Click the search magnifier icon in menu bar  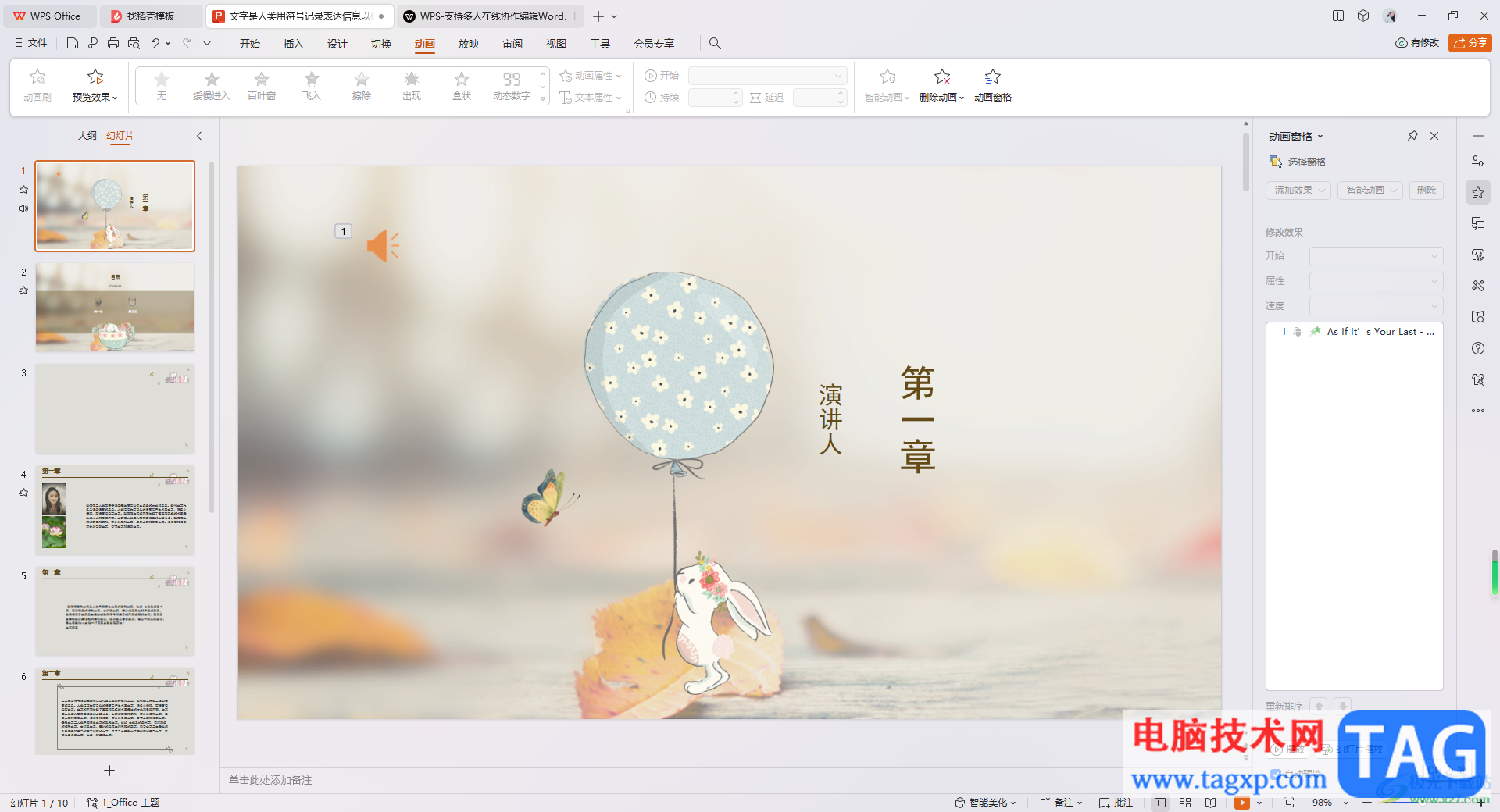tap(715, 44)
